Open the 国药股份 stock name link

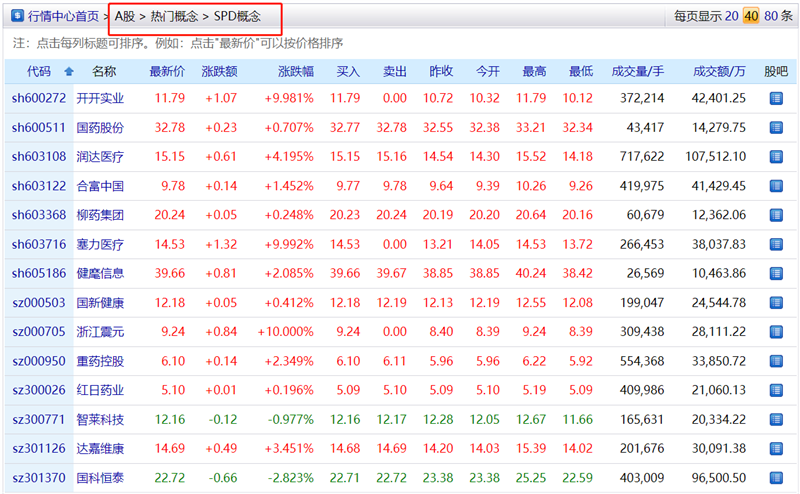point(100,127)
